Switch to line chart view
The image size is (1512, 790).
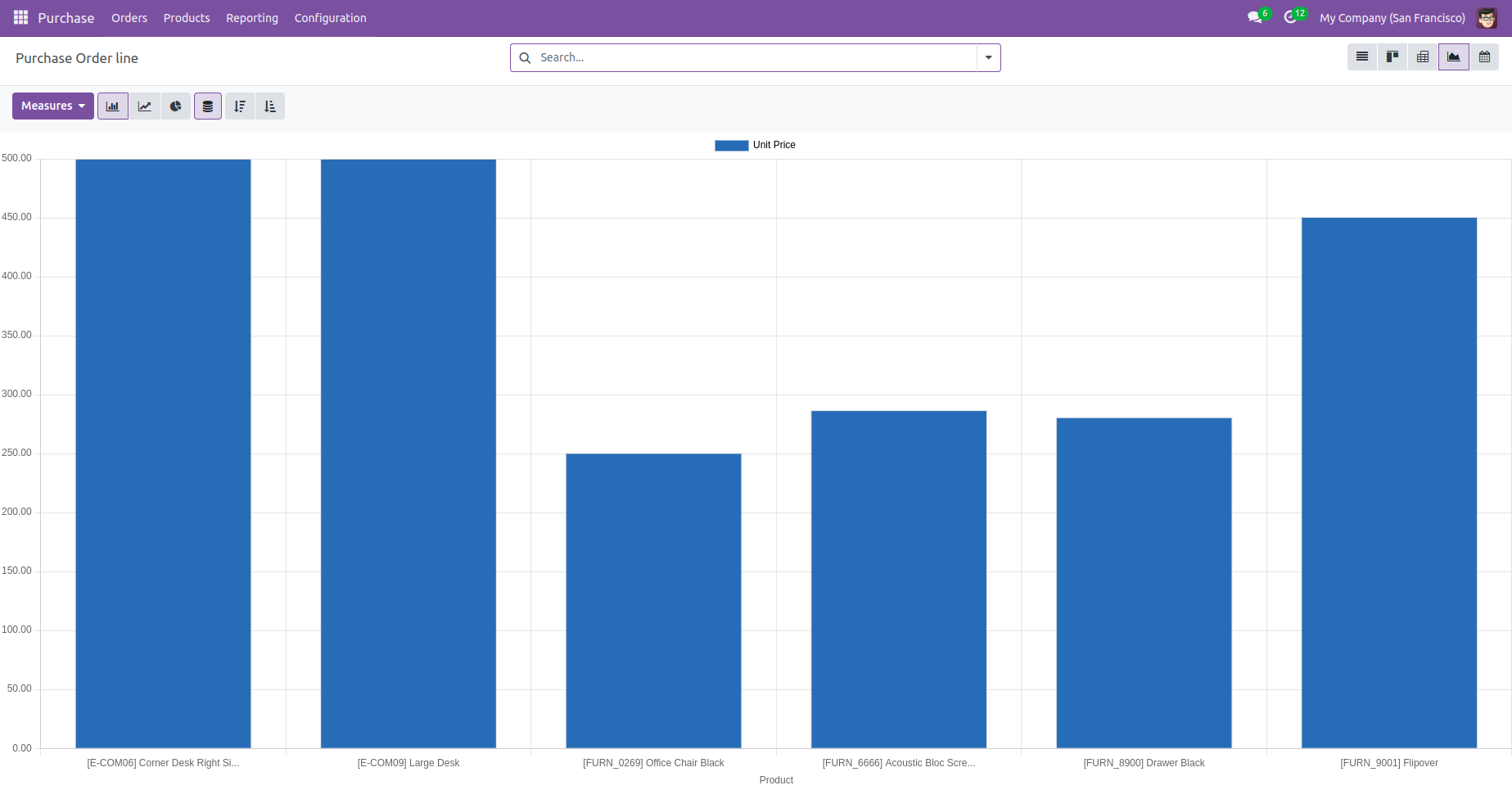click(x=145, y=106)
